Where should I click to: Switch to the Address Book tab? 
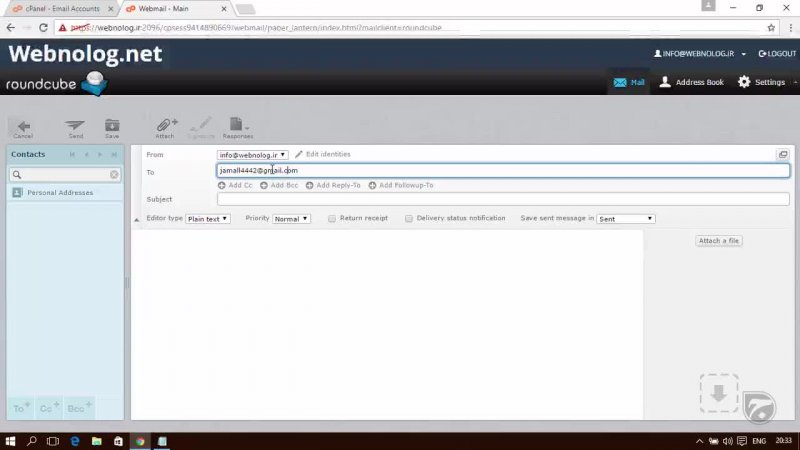click(x=692, y=82)
